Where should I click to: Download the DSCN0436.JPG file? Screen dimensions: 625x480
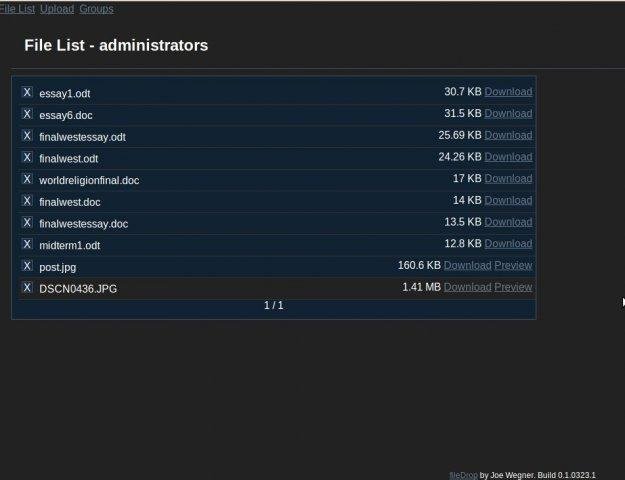point(467,287)
